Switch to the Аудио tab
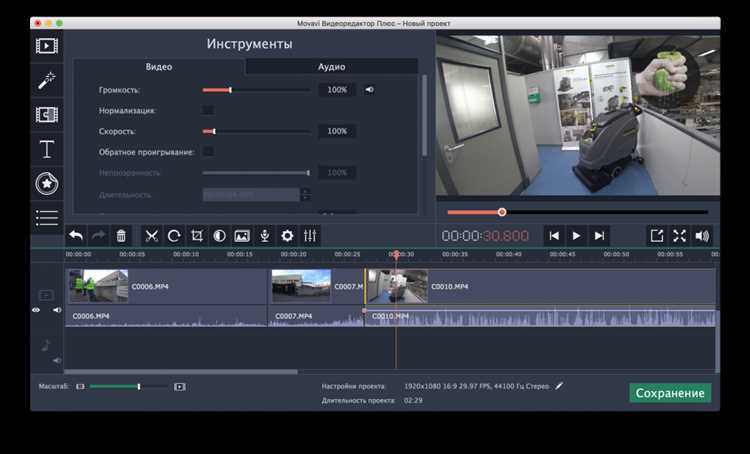This screenshot has width=750, height=454. (x=331, y=67)
